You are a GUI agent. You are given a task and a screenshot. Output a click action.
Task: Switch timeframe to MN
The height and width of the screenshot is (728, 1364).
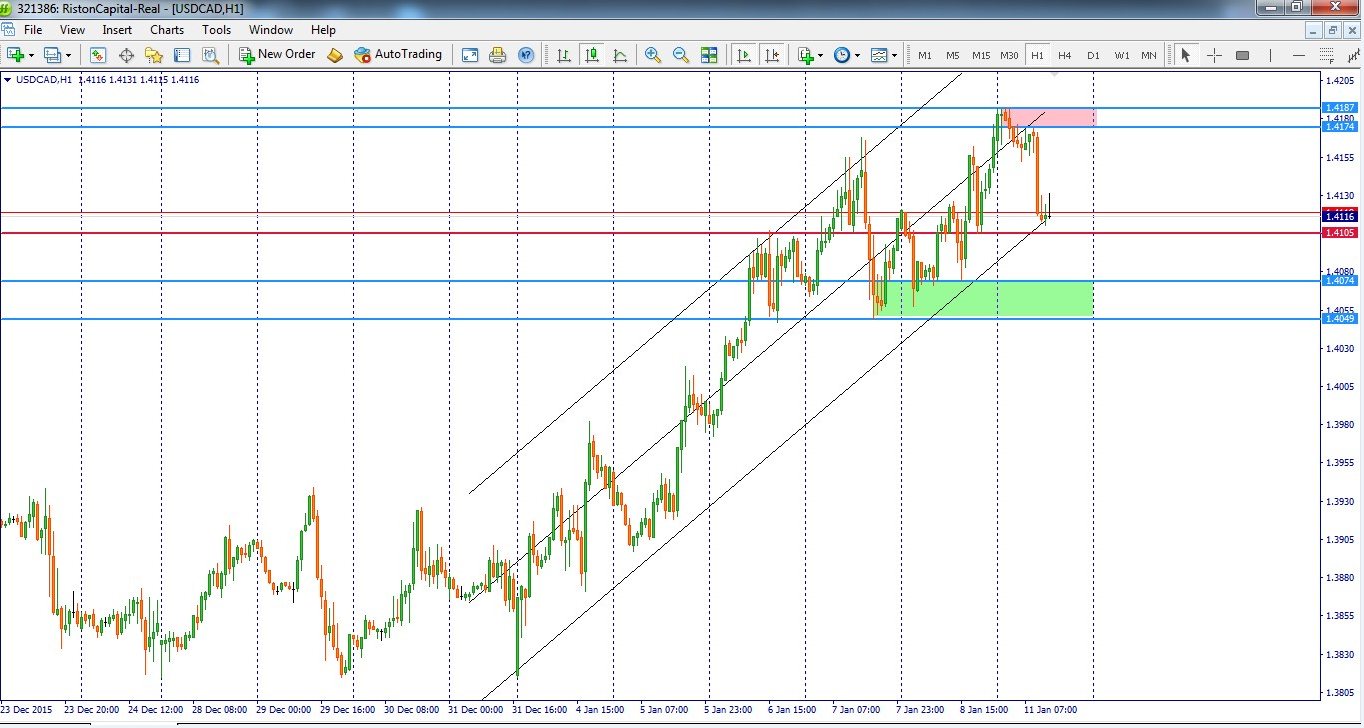1149,55
